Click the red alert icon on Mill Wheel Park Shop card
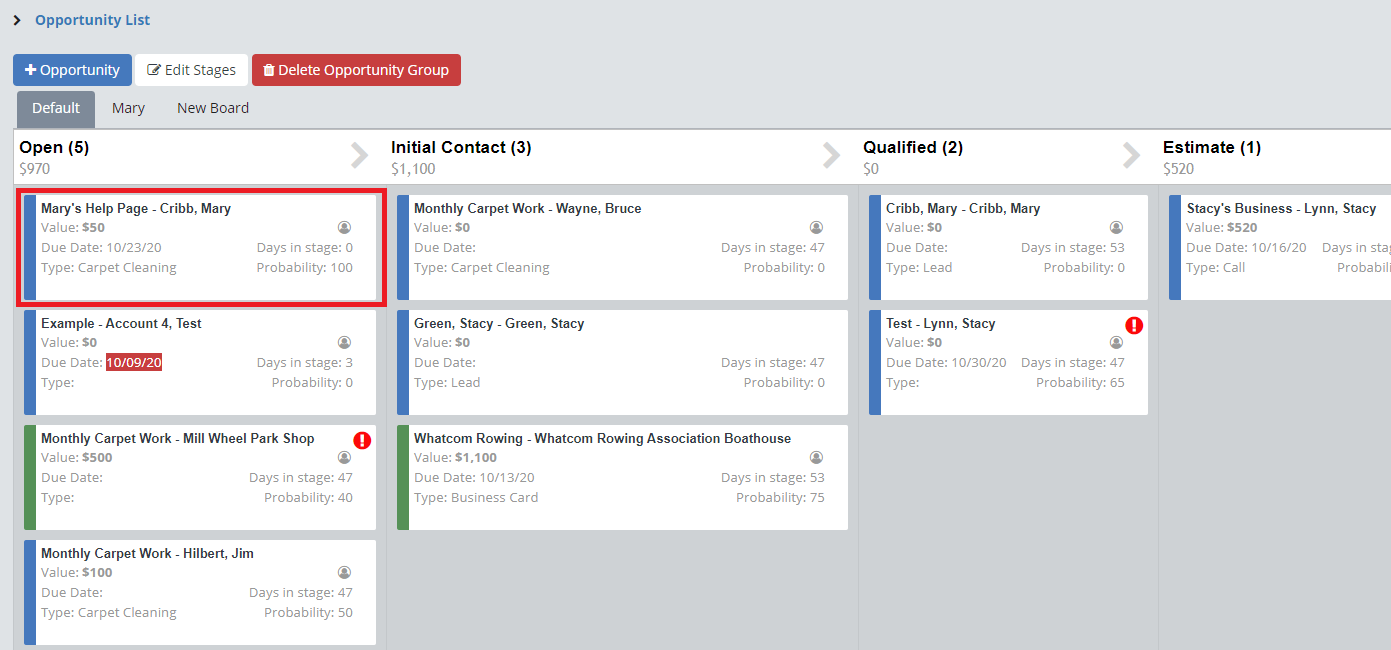1391x650 pixels. click(362, 440)
